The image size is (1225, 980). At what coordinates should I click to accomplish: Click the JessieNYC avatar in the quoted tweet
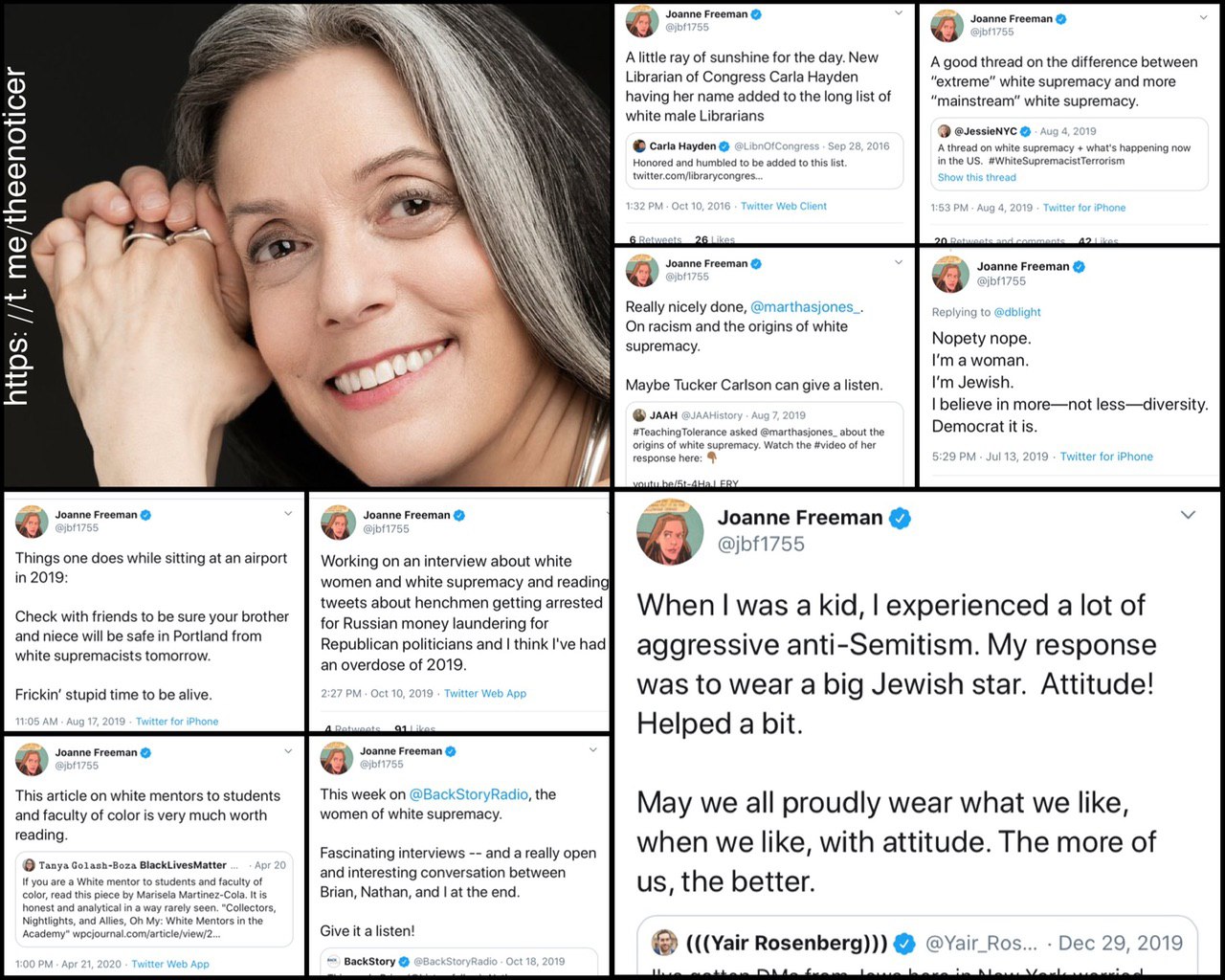pyautogui.click(x=945, y=131)
